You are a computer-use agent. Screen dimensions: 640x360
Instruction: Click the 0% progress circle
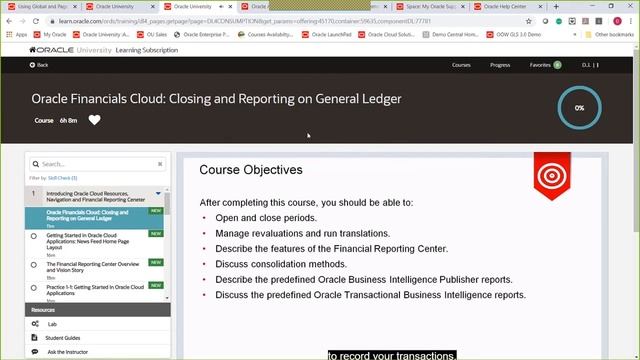579,108
